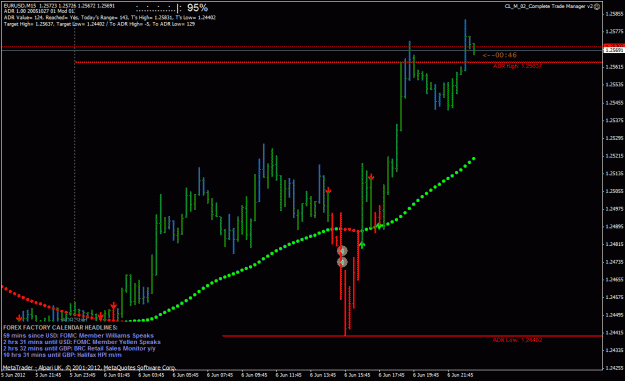625x381 pixels.
Task: Click the 1.25615 price axis label
Action: pos(614,67)
